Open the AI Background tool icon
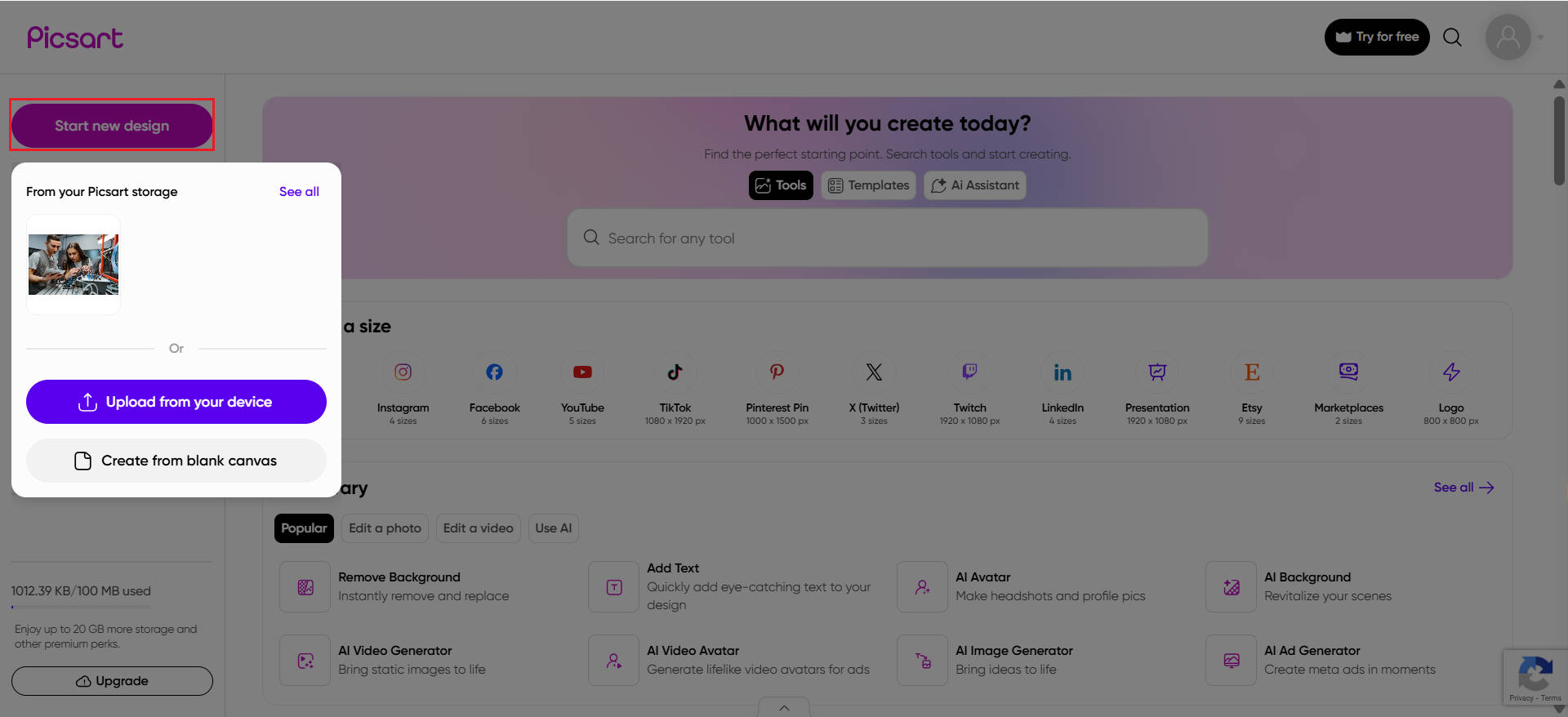 click(1232, 587)
